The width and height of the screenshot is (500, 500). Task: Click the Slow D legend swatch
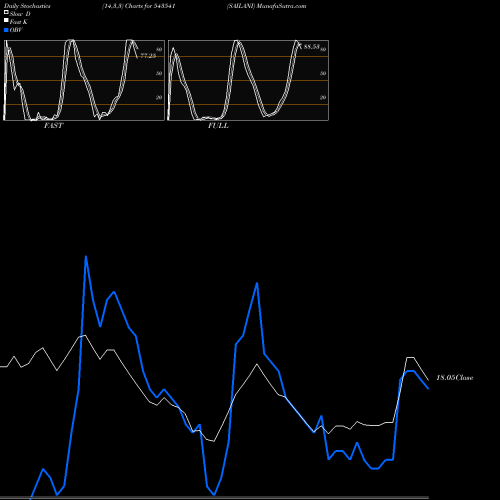pyautogui.click(x=6, y=12)
